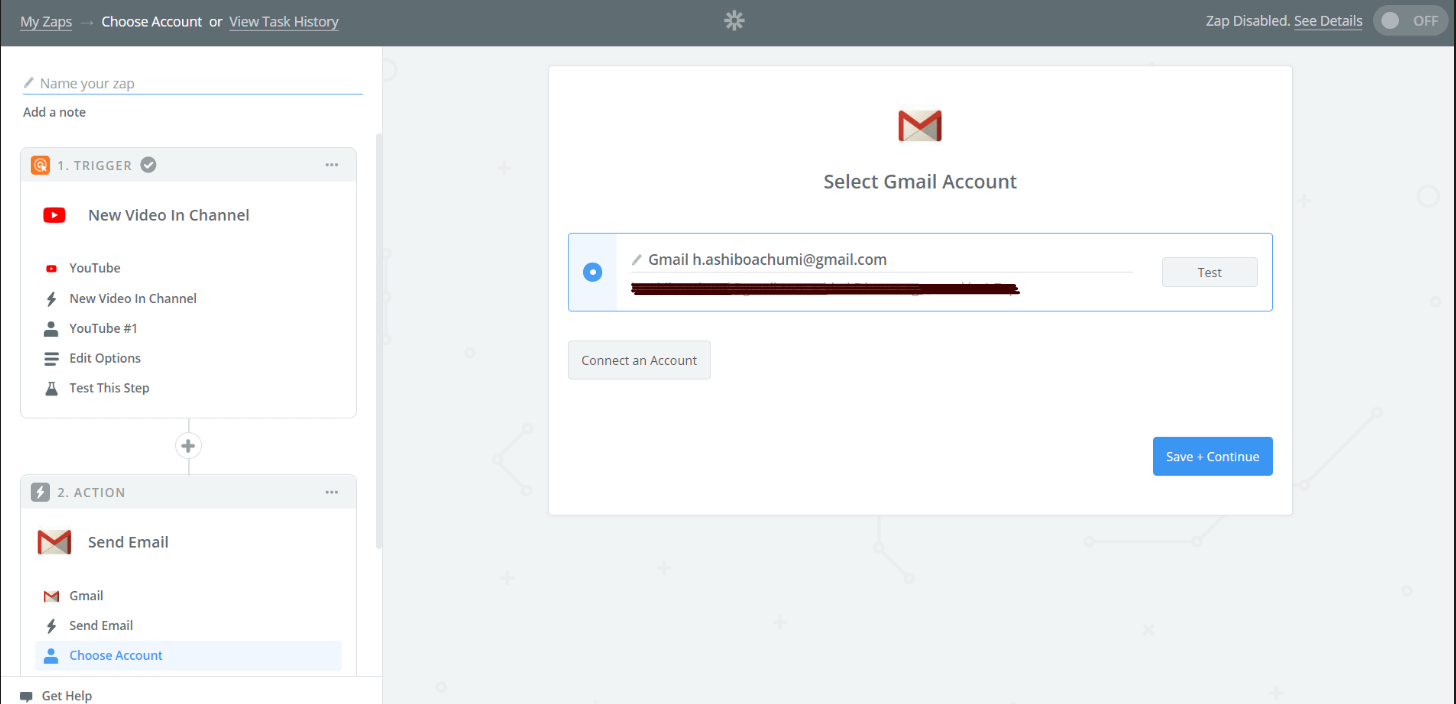Click the pencil icon beside the Gmail account name
1456x704 pixels.
click(x=637, y=259)
